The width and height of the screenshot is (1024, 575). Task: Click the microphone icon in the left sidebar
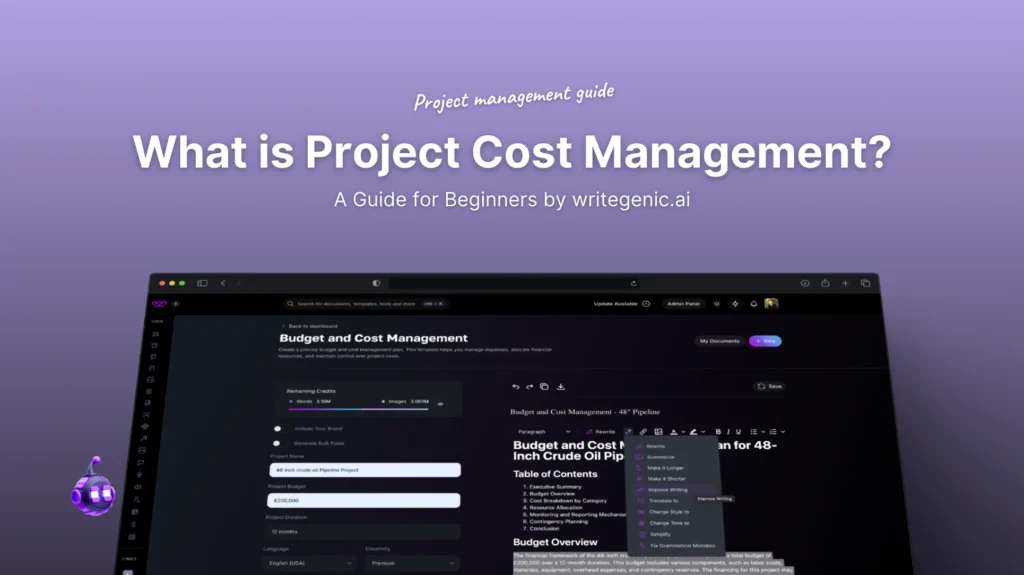[139, 475]
